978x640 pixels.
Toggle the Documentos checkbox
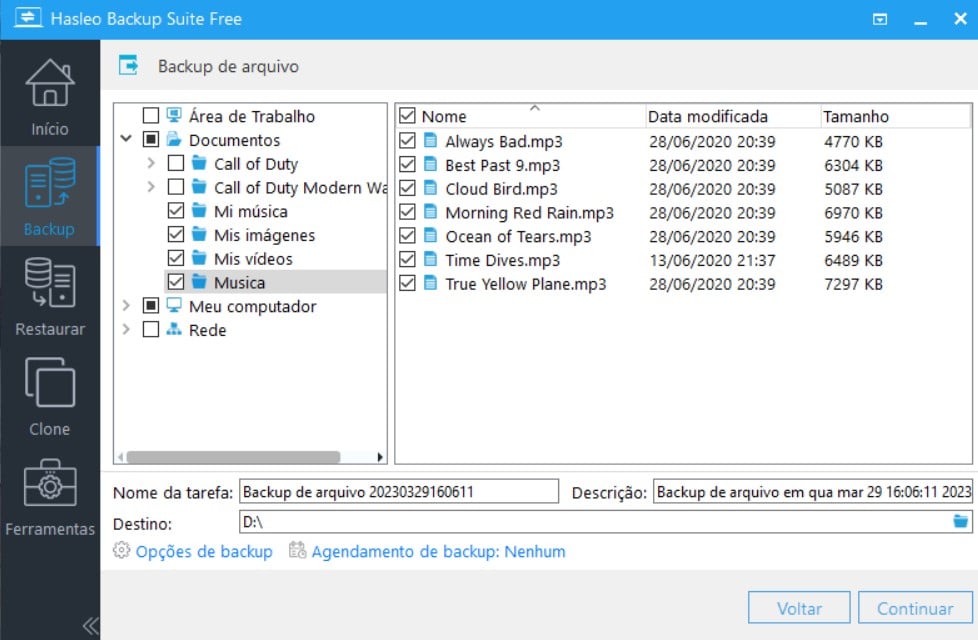[x=151, y=139]
